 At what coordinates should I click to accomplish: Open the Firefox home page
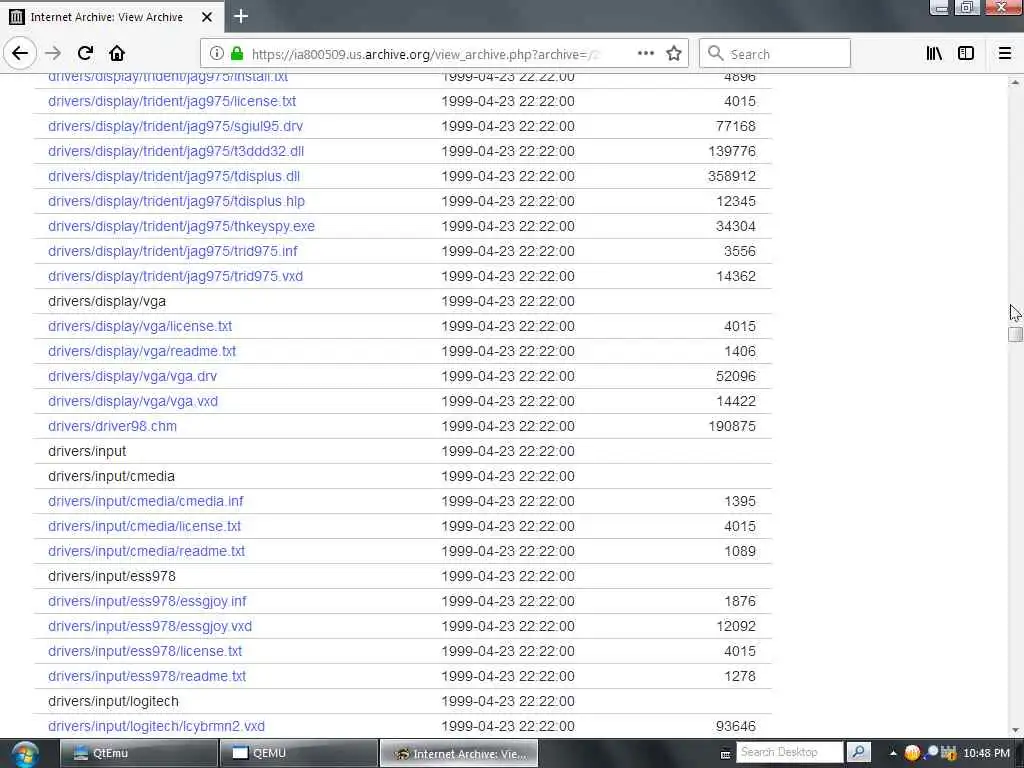coord(117,53)
